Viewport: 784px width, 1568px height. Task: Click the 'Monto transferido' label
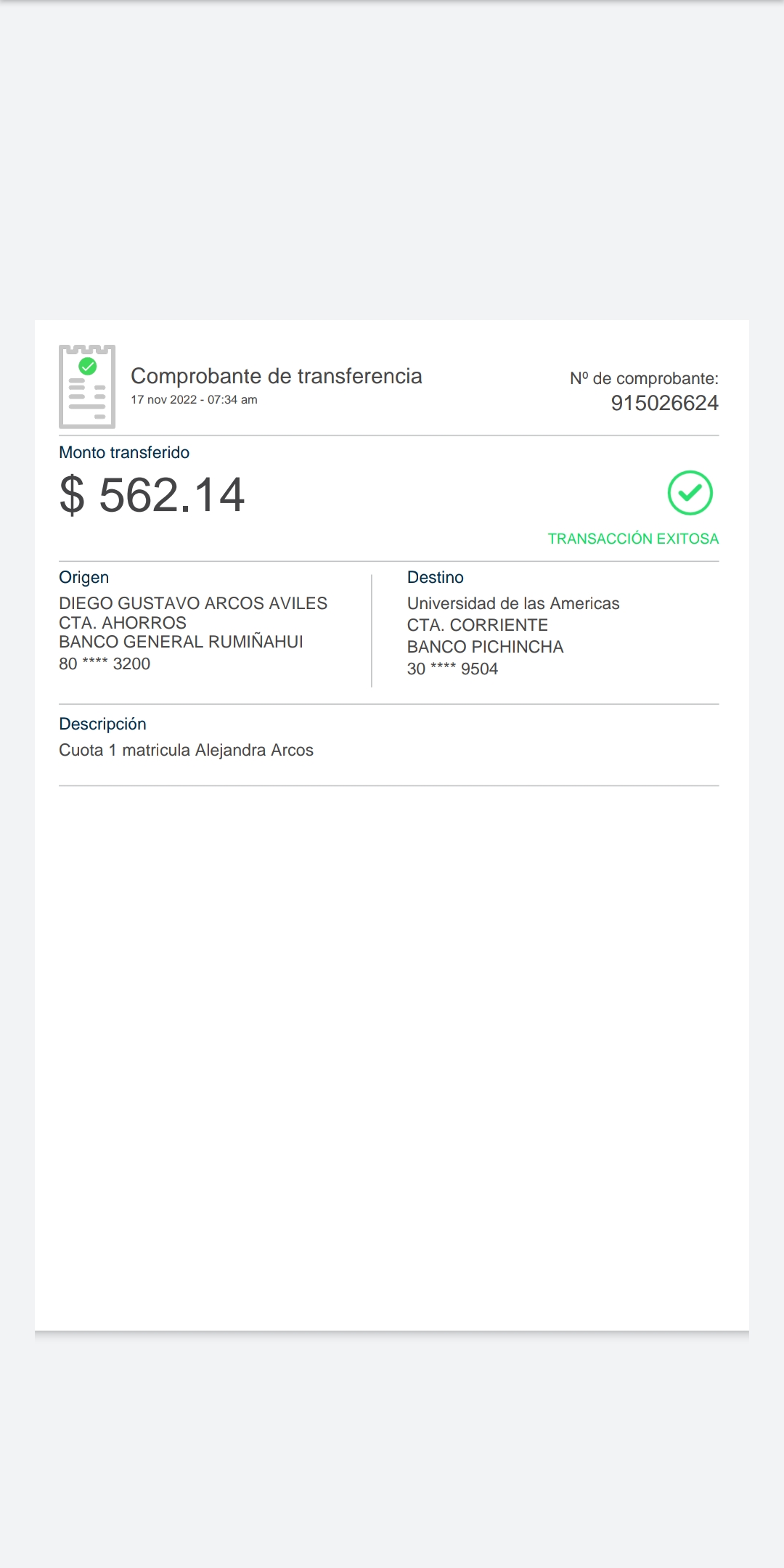124,453
